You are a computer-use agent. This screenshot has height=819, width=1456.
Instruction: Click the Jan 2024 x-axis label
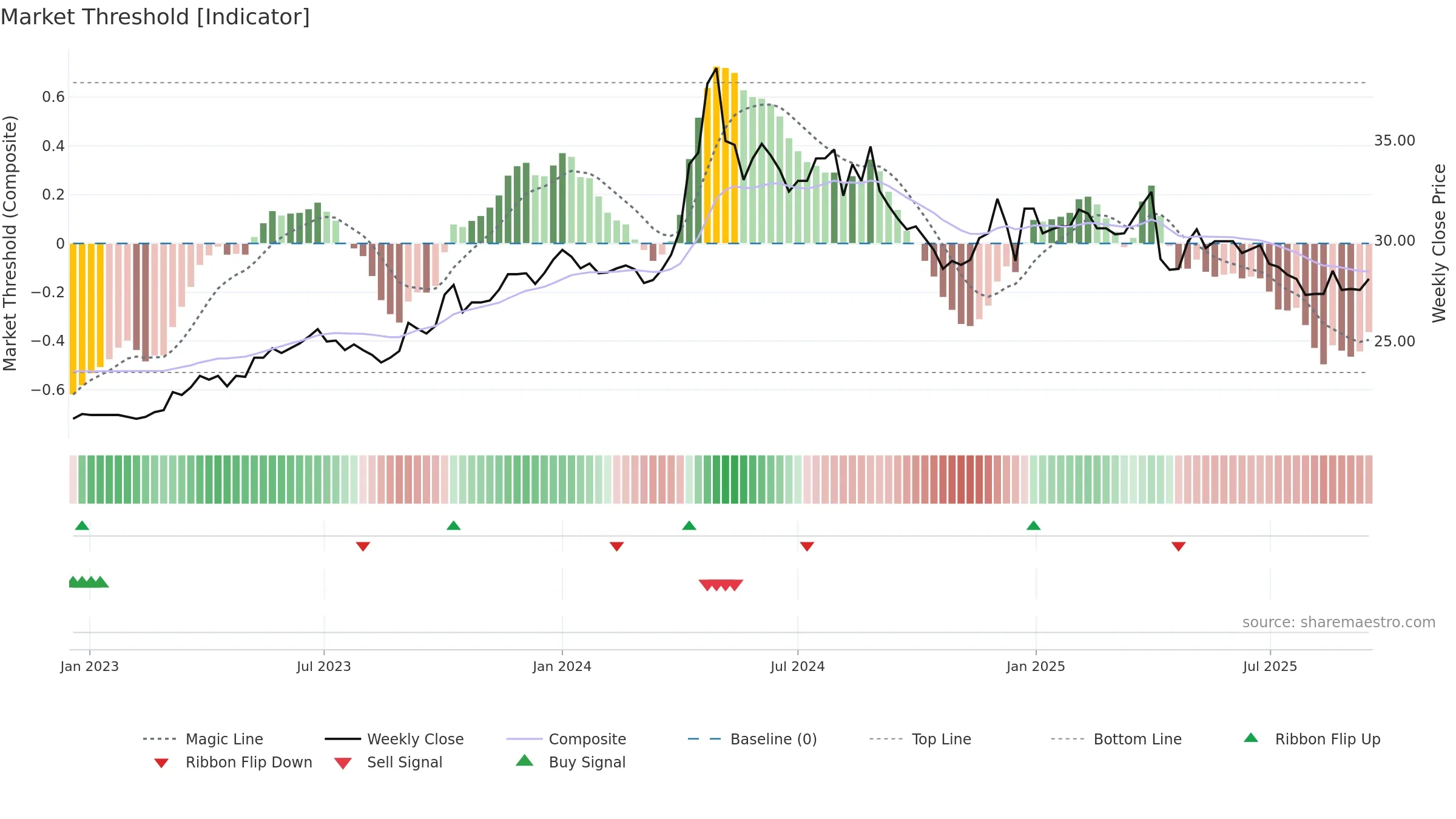(562, 666)
